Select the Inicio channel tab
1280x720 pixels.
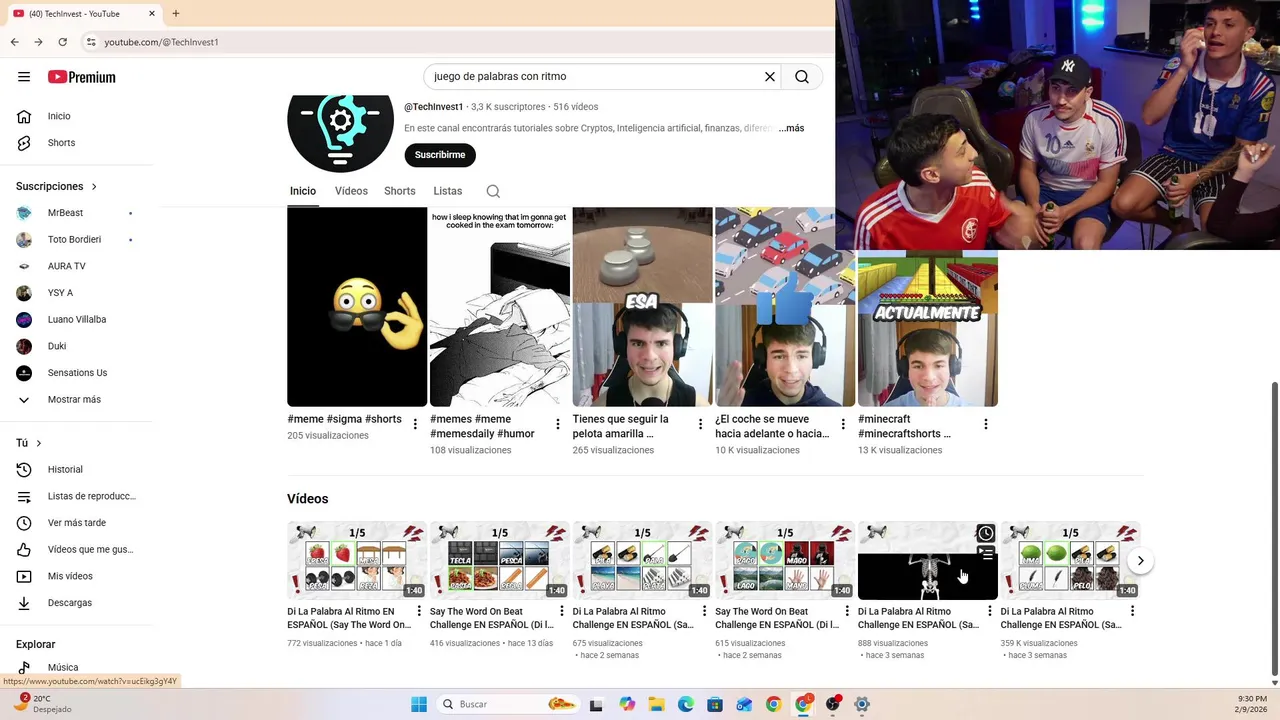coord(303,191)
